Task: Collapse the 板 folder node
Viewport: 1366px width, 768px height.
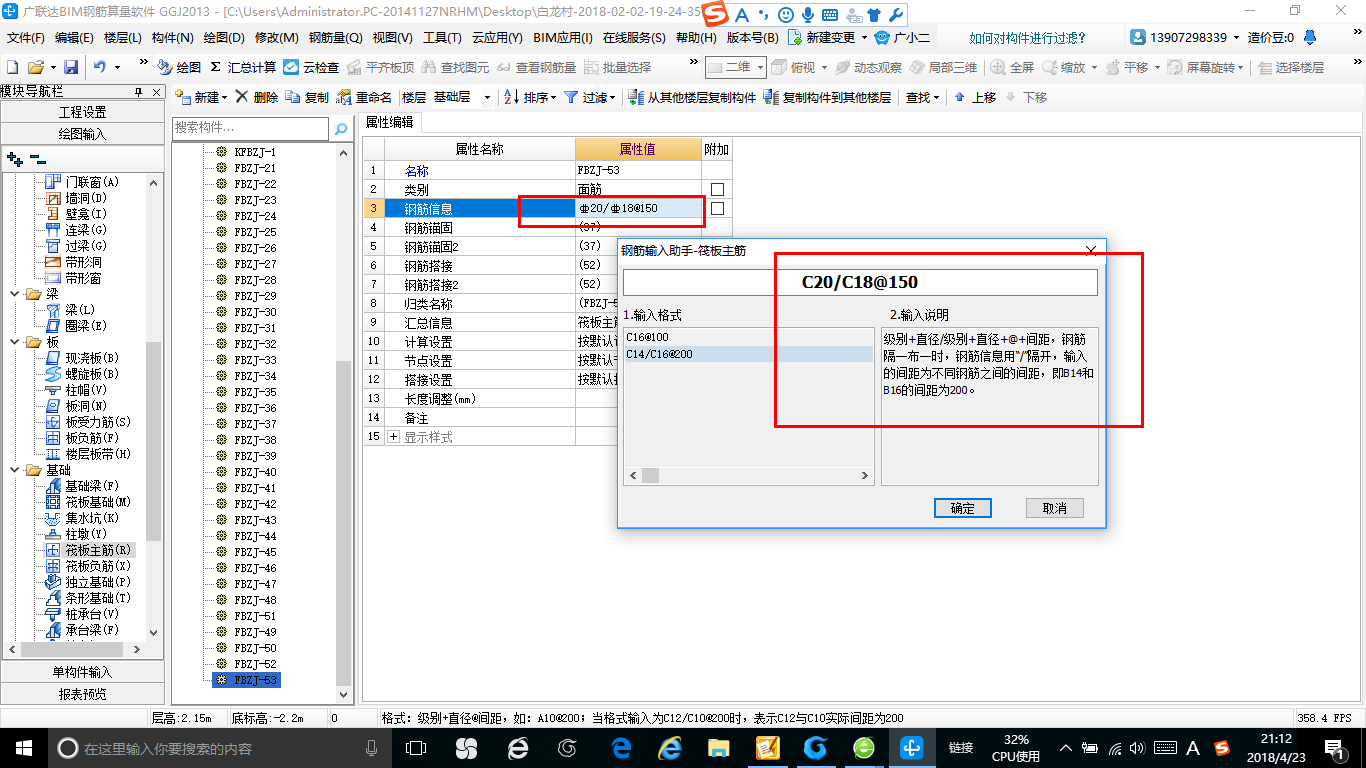Action: (15, 342)
